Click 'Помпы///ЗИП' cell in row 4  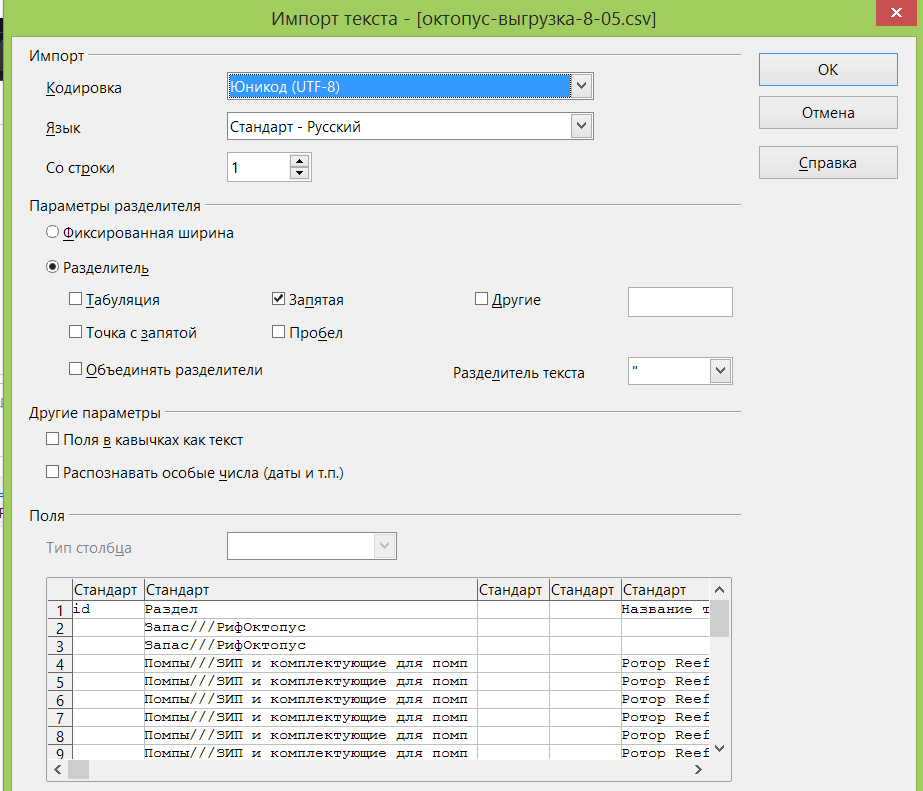pos(310,664)
